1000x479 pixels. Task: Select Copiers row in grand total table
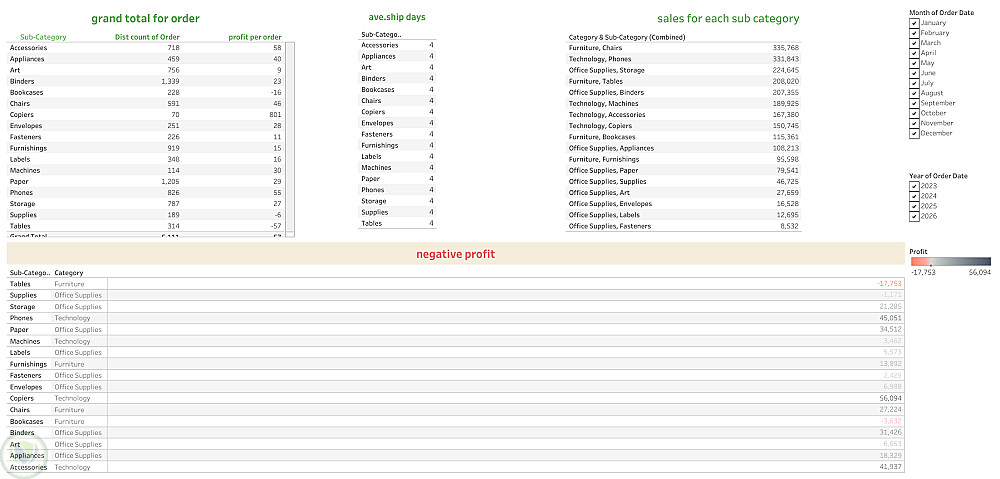pyautogui.click(x=145, y=115)
